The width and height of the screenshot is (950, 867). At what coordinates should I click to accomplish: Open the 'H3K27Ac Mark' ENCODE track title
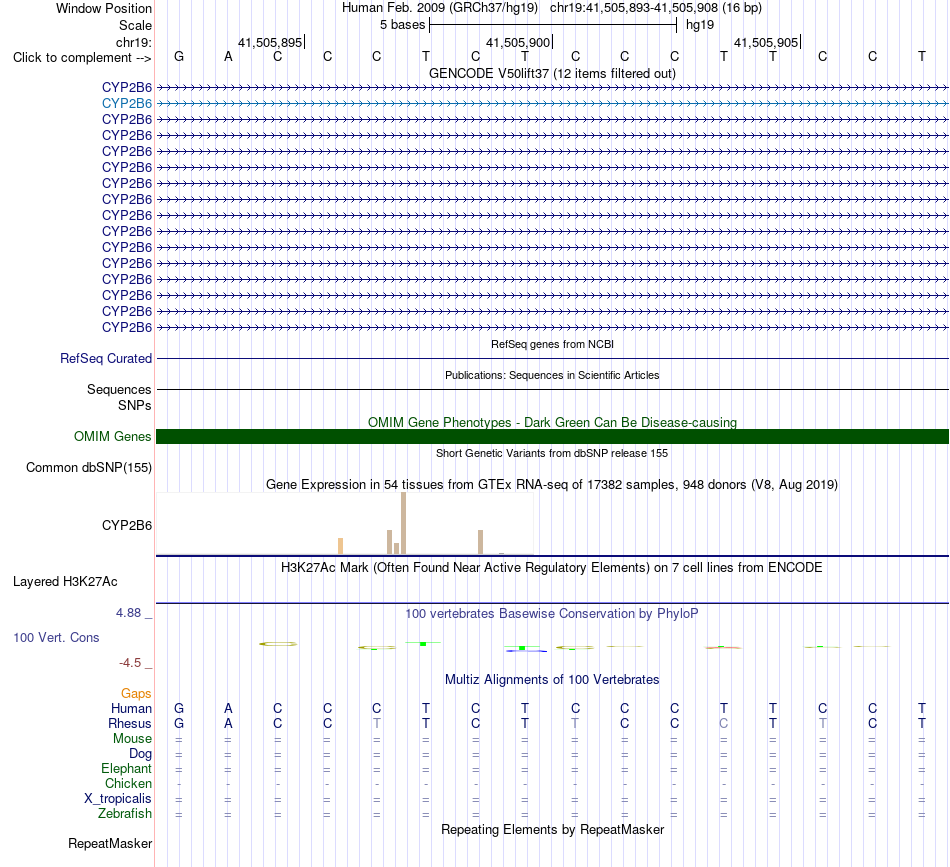click(x=552, y=568)
